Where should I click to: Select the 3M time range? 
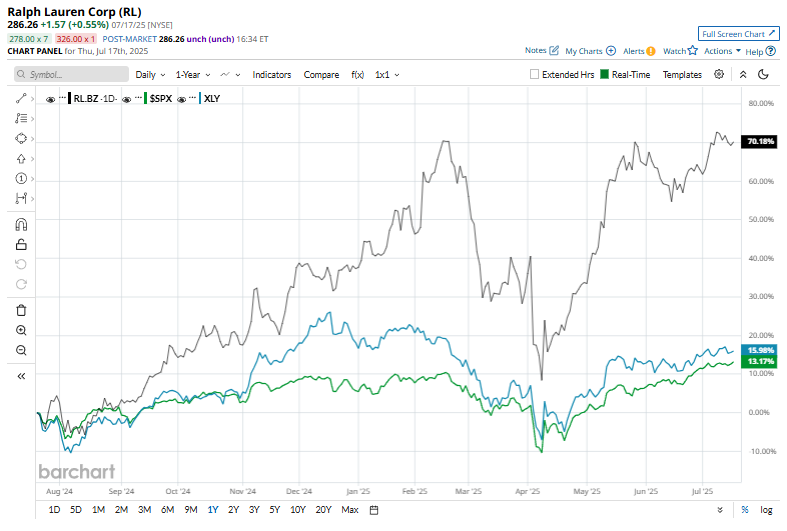pyautogui.click(x=145, y=510)
